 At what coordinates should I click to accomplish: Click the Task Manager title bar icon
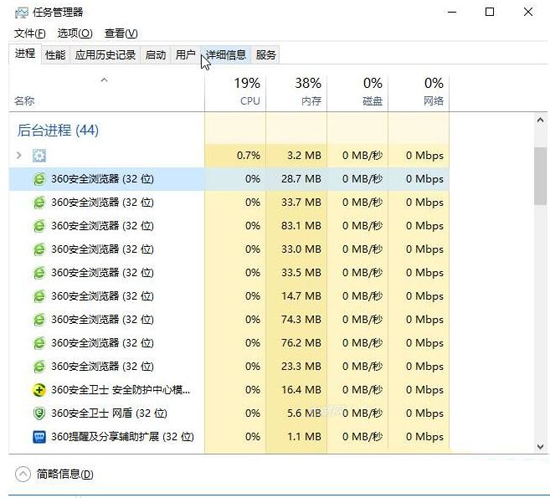(21, 13)
